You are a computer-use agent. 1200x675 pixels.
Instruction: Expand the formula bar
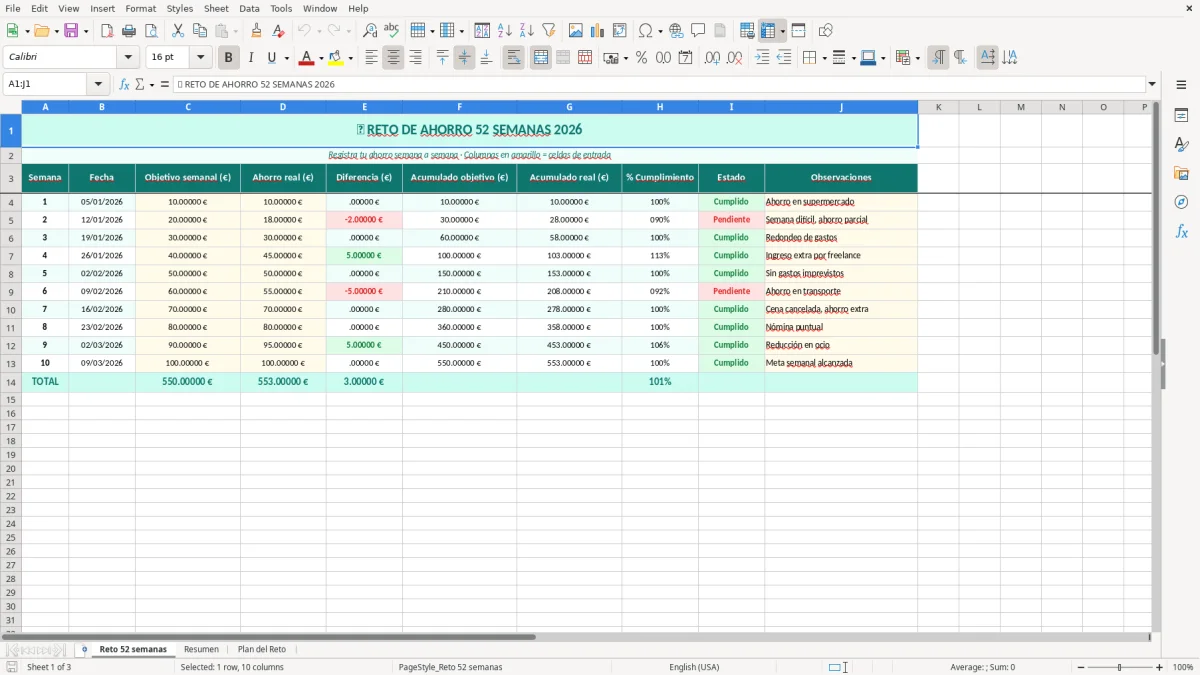coord(1152,84)
